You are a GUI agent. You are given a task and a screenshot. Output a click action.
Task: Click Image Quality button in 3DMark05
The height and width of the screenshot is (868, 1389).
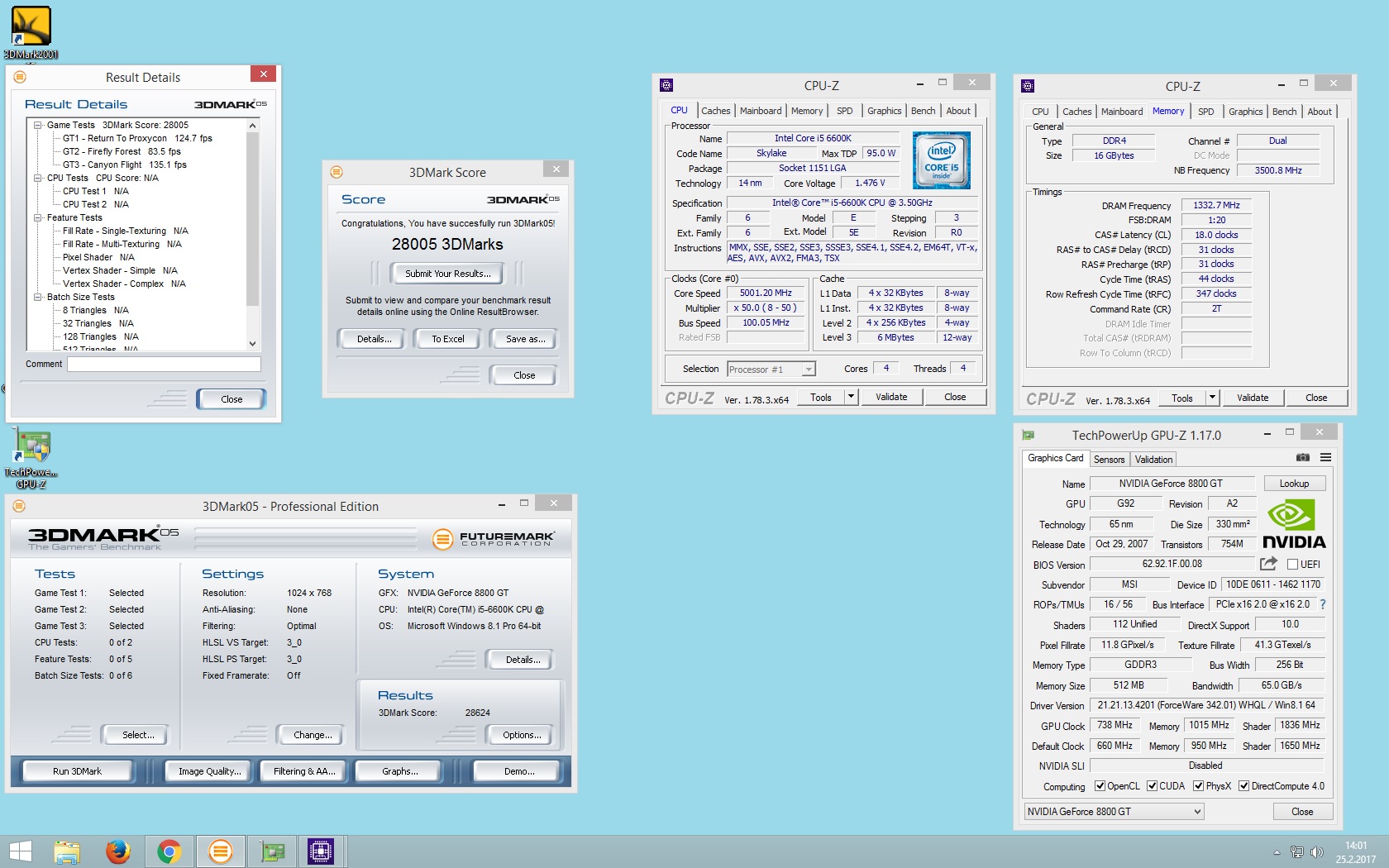tap(210, 771)
